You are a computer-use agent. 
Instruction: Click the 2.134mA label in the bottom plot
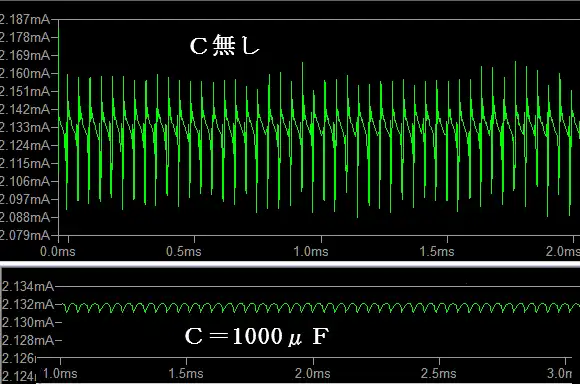28,286
